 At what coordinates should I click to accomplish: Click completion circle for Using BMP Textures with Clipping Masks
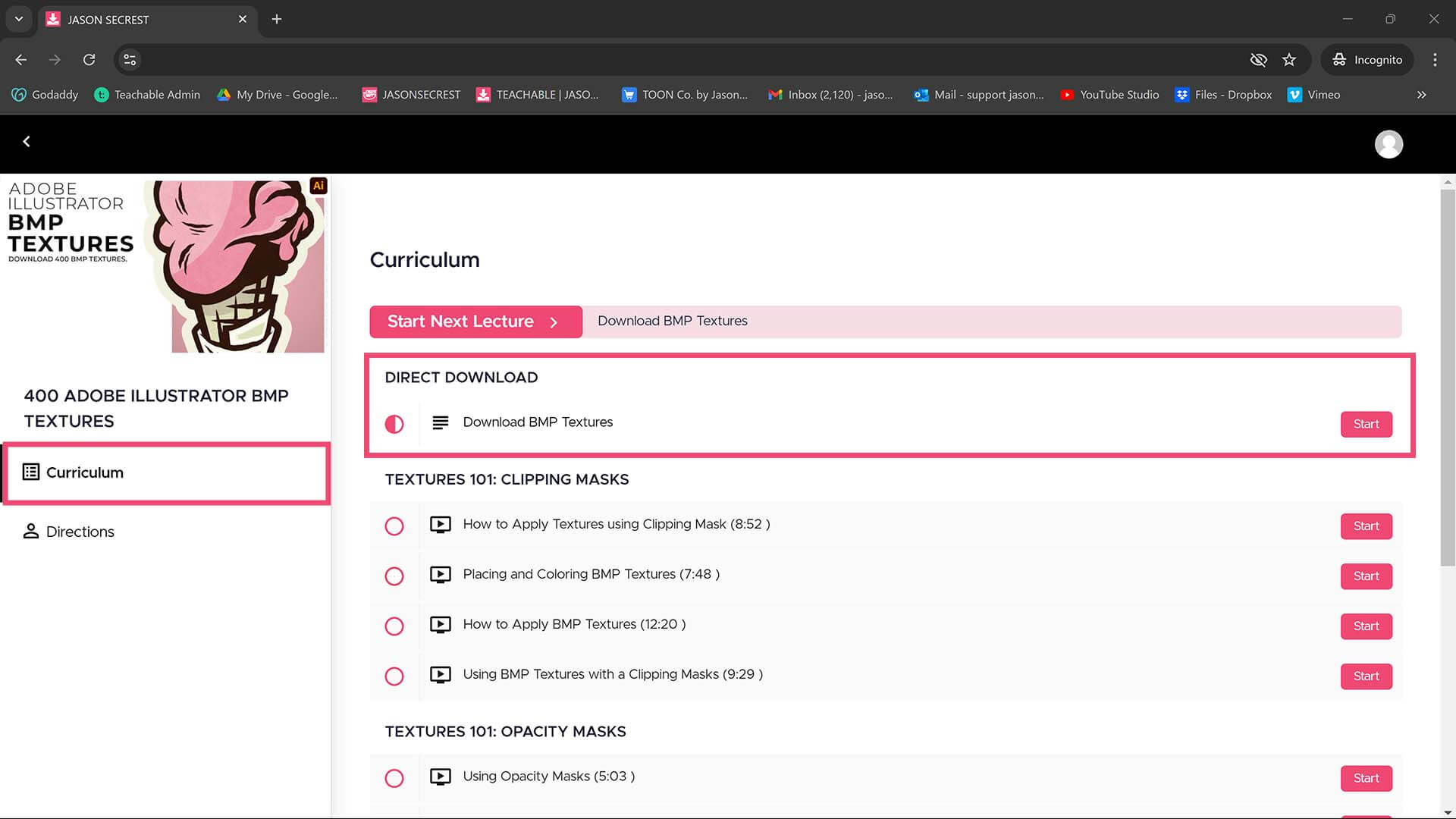[394, 676]
